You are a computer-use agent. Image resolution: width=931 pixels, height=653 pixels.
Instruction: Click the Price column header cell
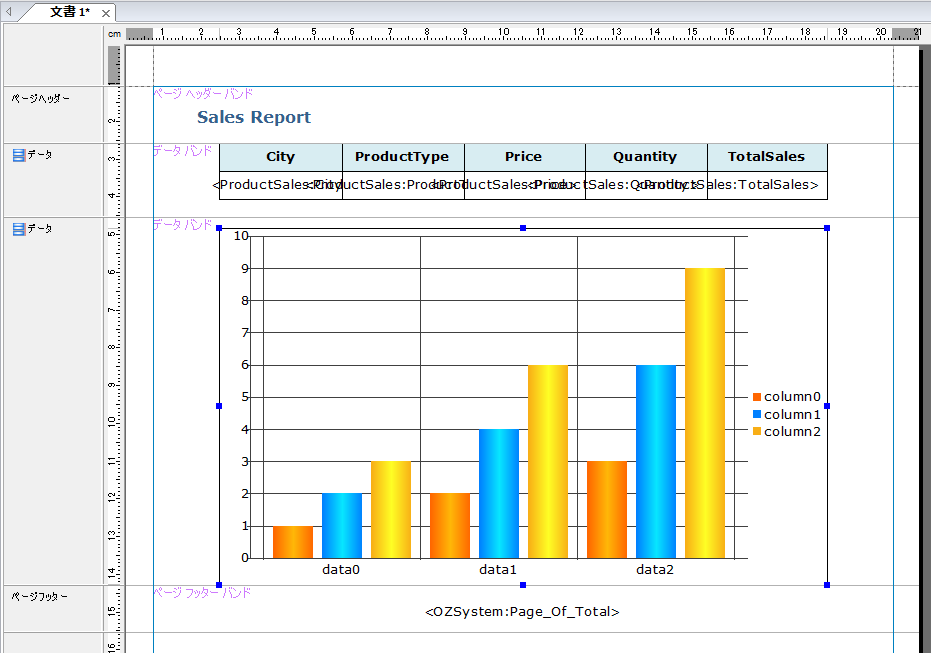523,157
